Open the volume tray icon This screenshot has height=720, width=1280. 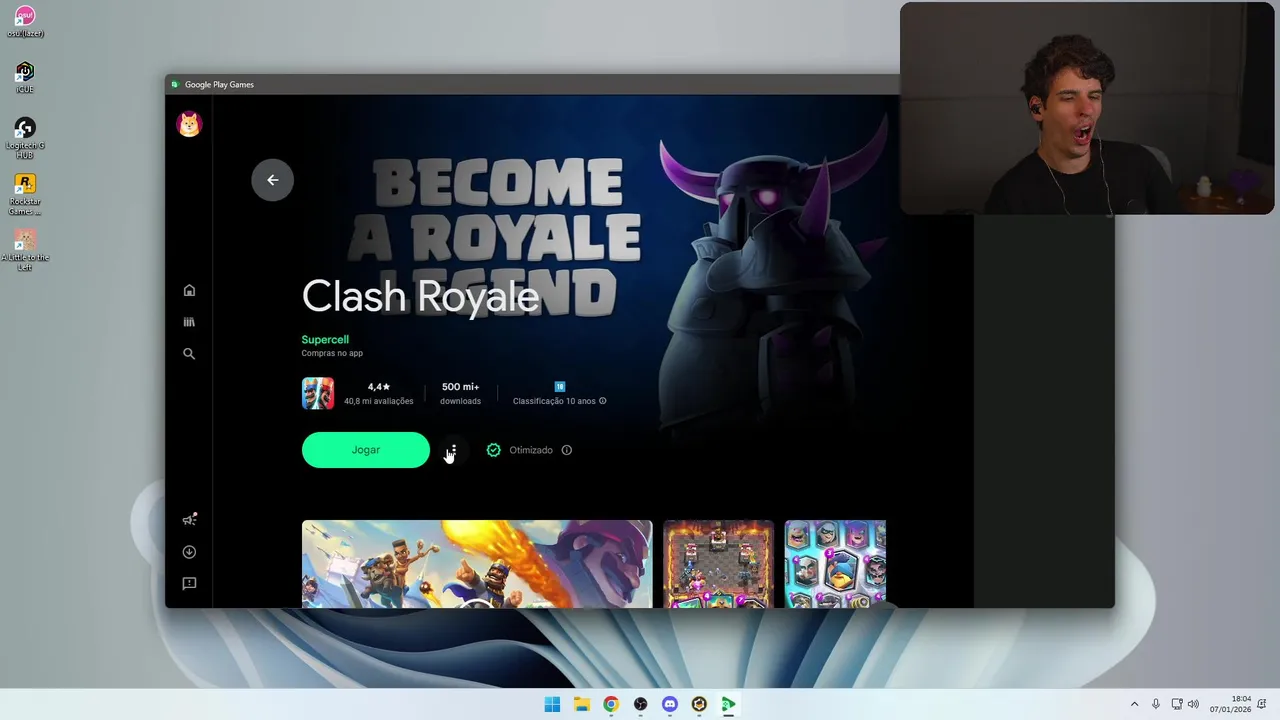[1193, 704]
